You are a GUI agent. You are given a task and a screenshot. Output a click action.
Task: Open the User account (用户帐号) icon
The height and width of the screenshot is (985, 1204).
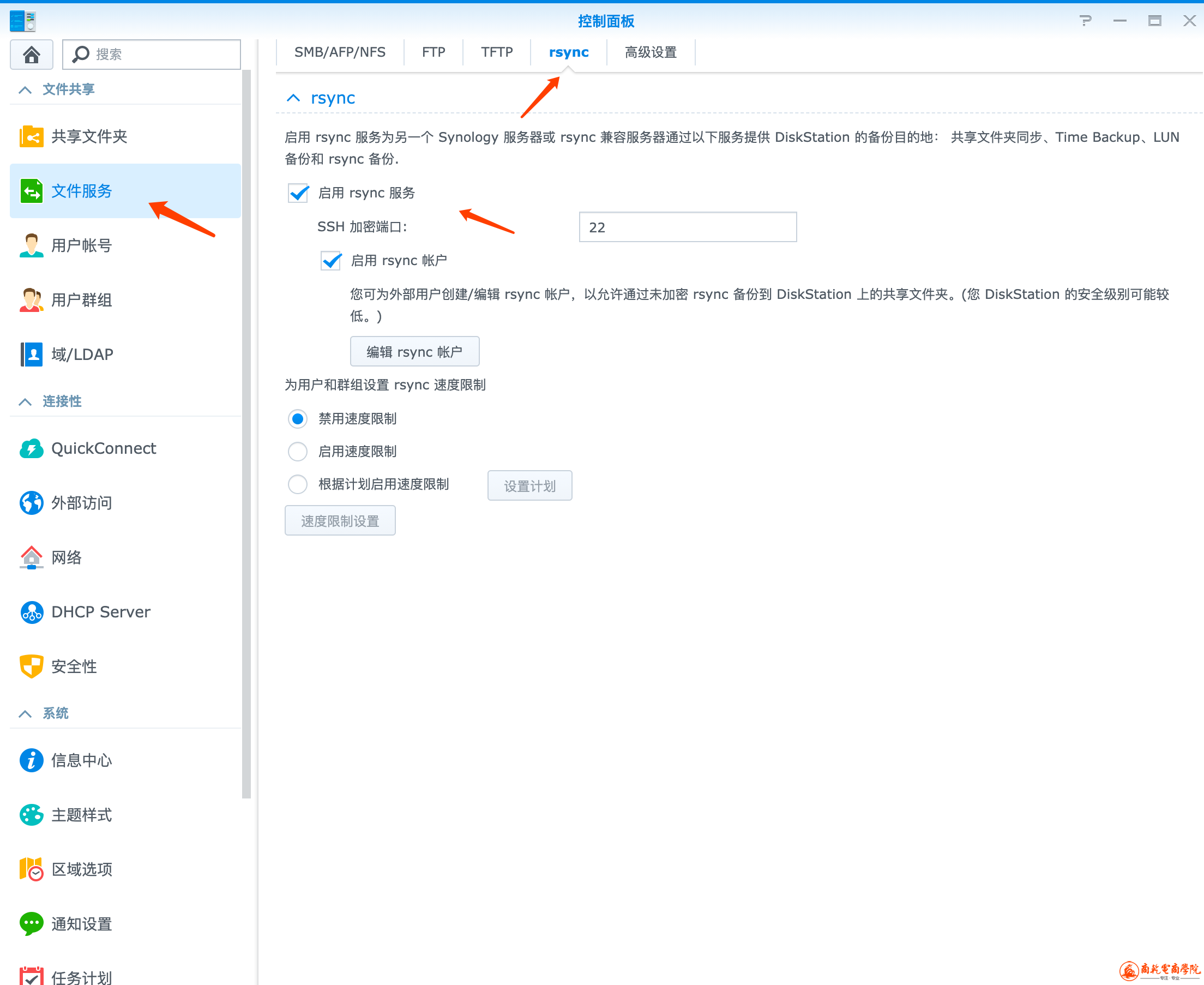(x=31, y=245)
